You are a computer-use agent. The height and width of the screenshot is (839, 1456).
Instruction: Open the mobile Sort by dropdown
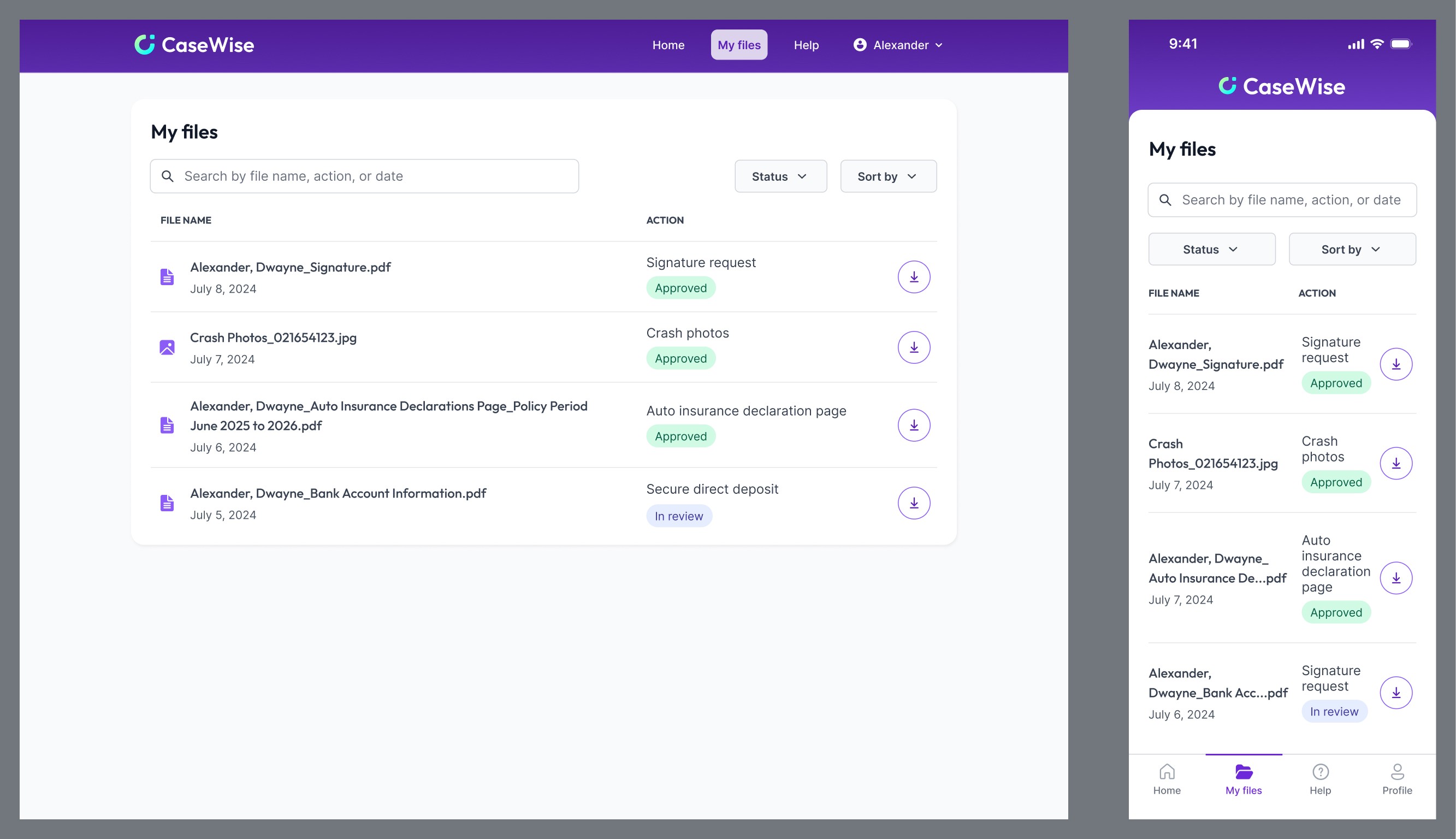[1352, 250]
